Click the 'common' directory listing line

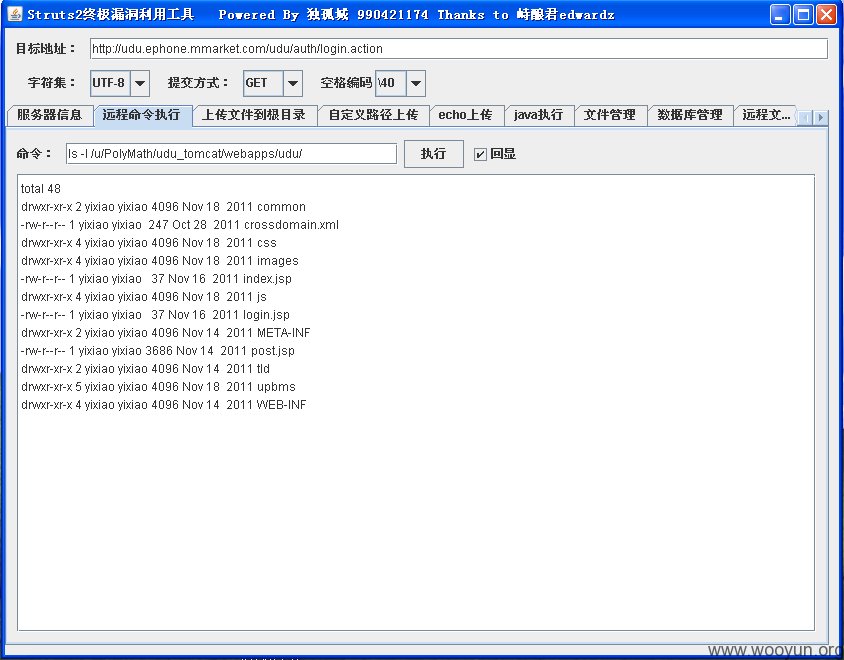(x=163, y=207)
